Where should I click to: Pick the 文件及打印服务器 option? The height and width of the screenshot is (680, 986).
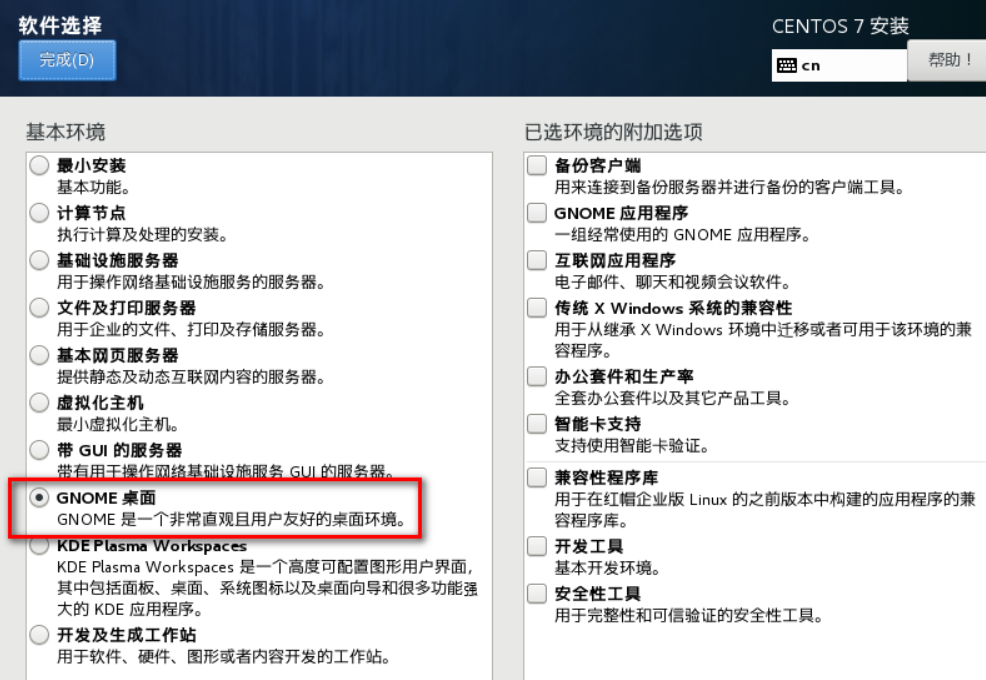39,308
